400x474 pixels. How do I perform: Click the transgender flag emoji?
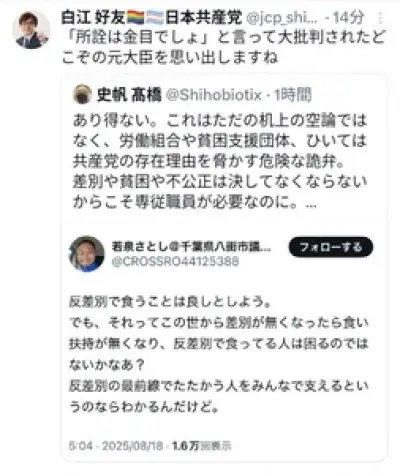(x=156, y=18)
